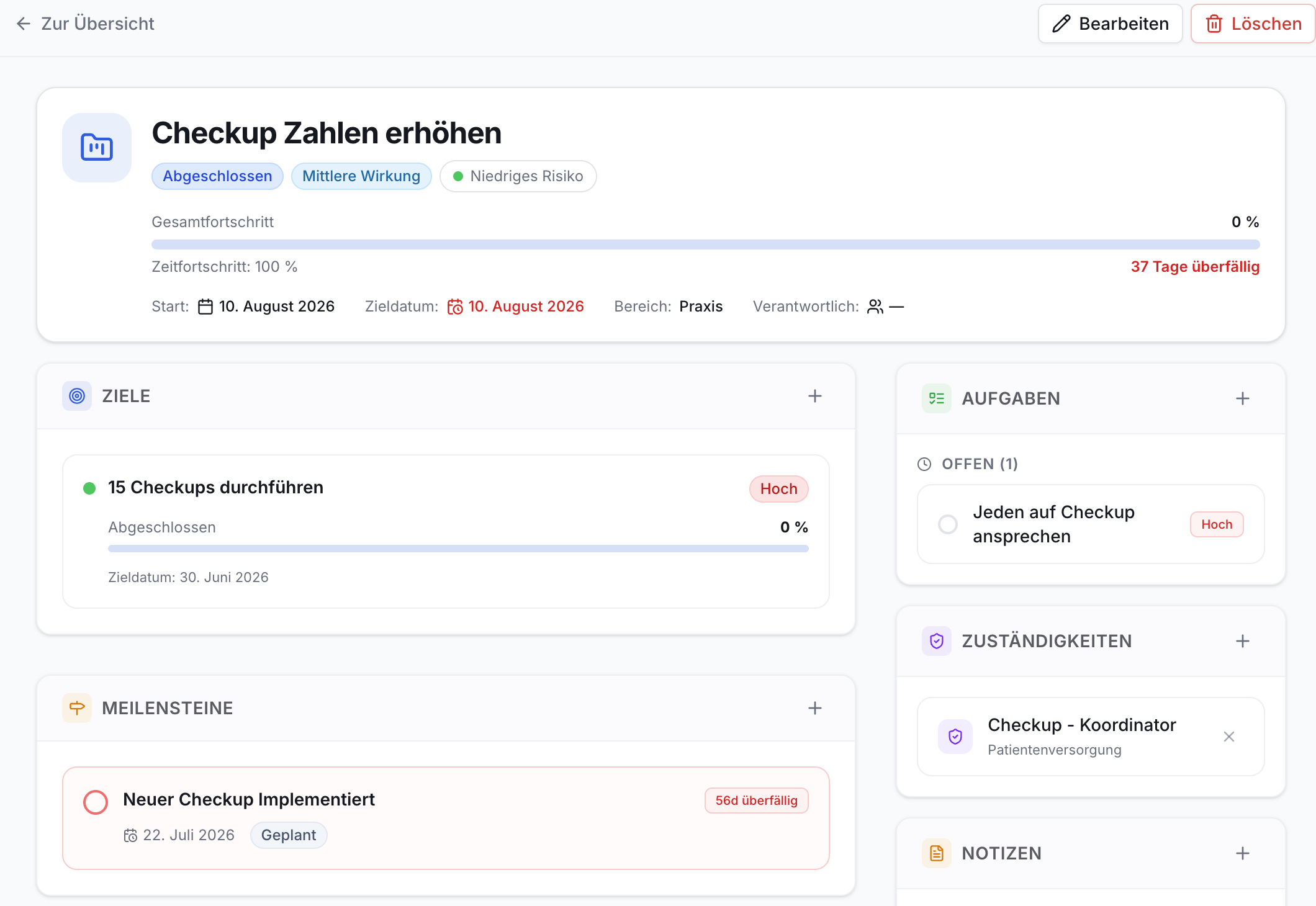Click the Bearbeiten button
The height and width of the screenshot is (906, 1316).
click(x=1111, y=24)
